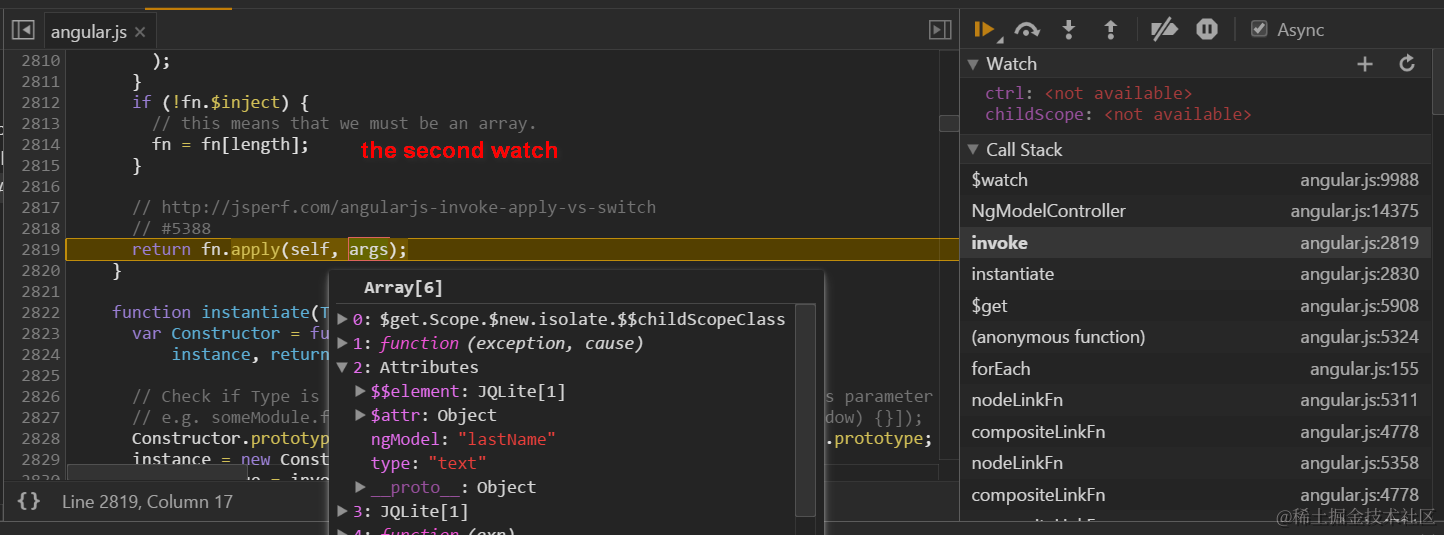Set breakpoint on line 2819
The width and height of the screenshot is (1444, 535).
[40, 249]
